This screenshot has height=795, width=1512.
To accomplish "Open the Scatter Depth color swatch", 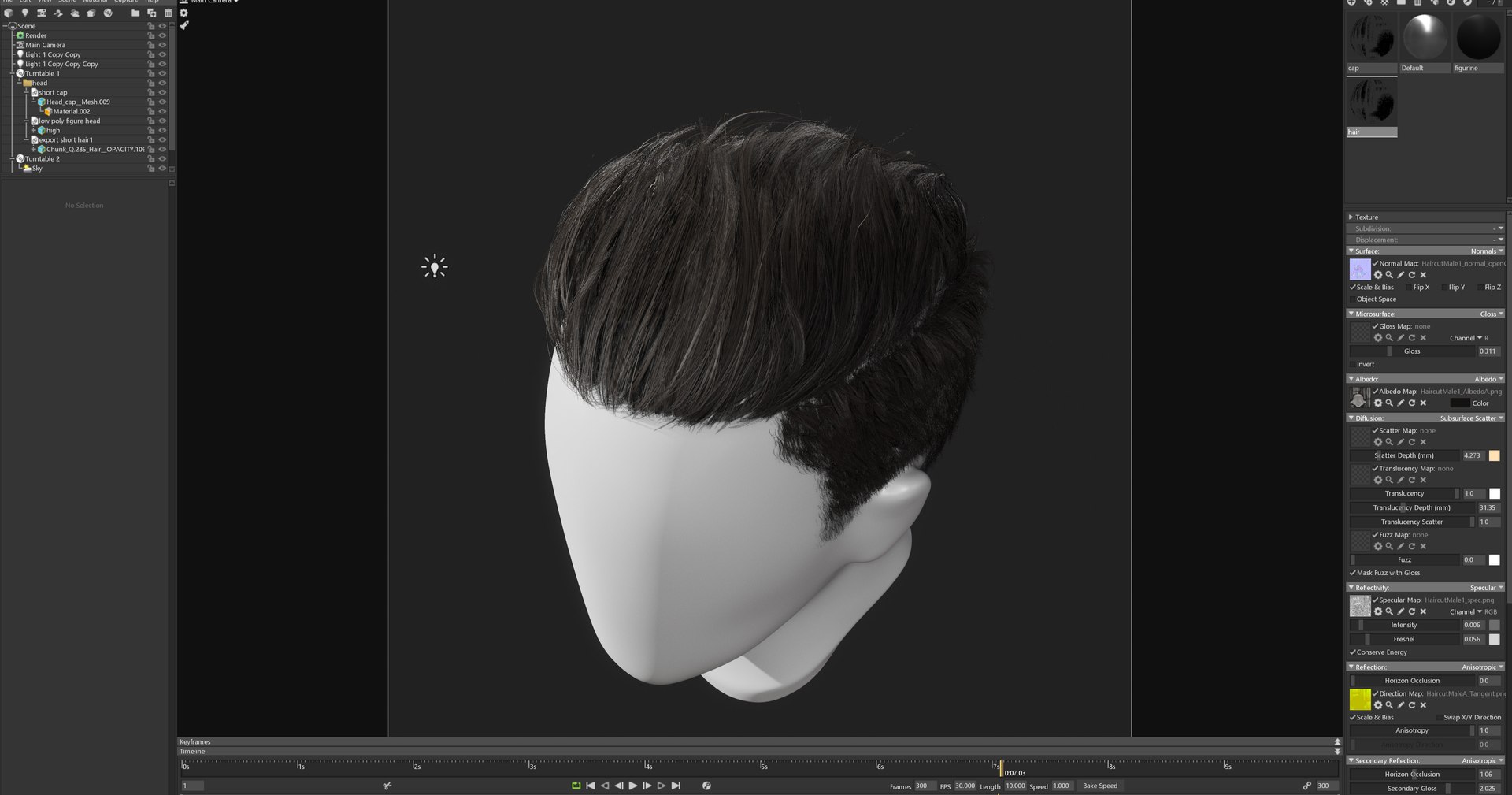I will pos(1494,455).
